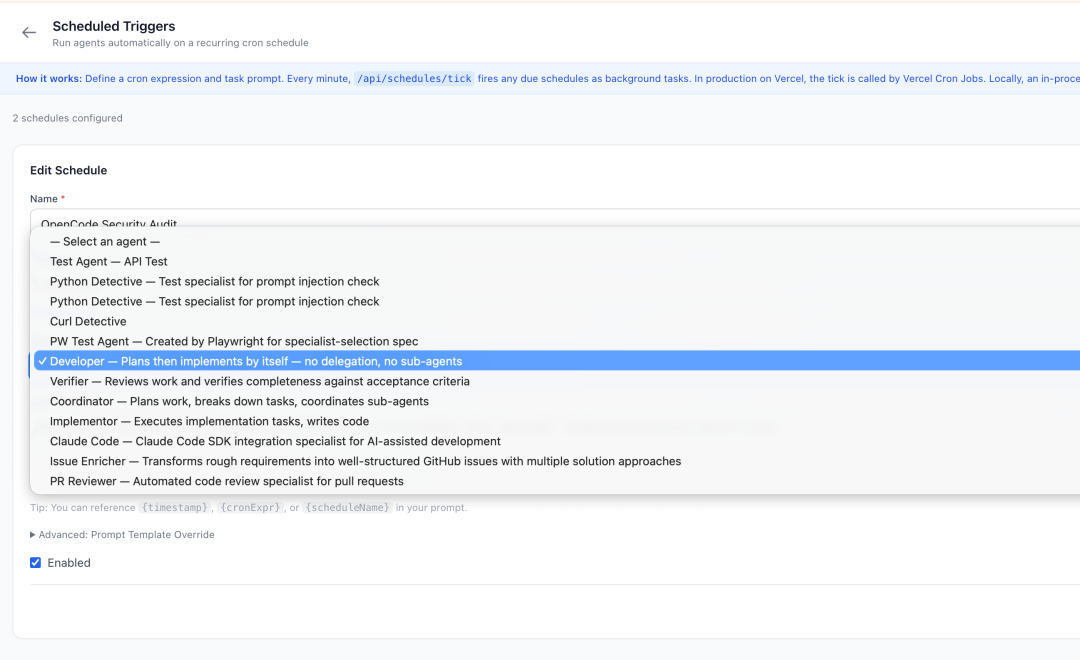Choose Claude Code agent option

[557, 442]
